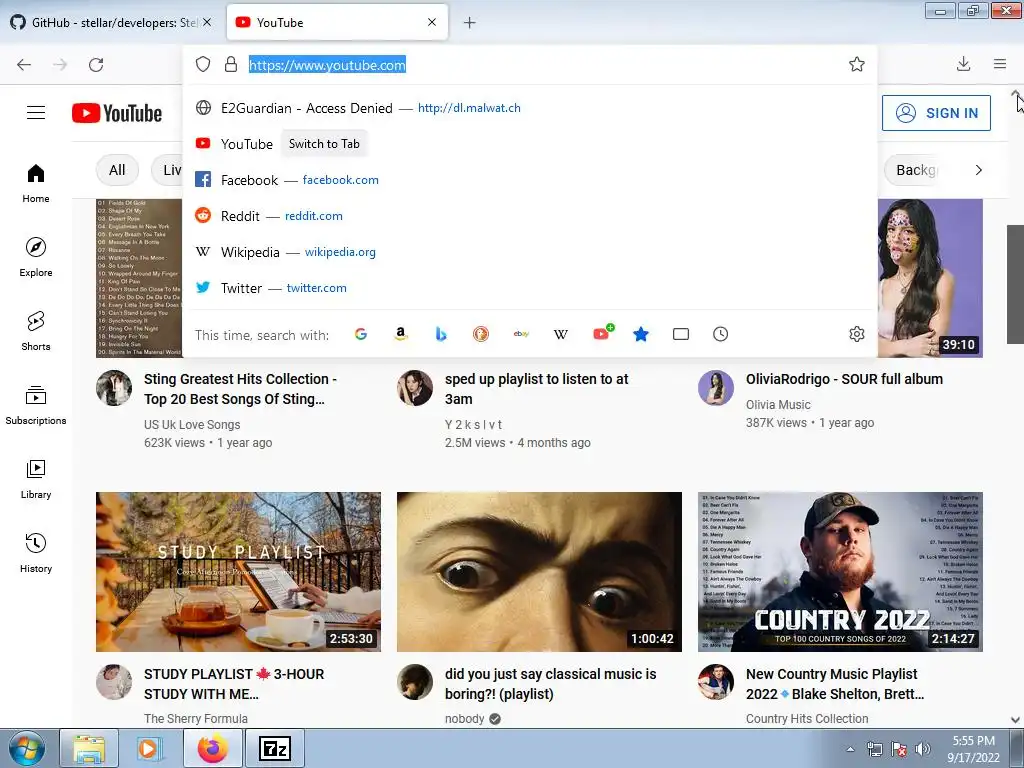Open Country Hits Collection channel
Image resolution: width=1024 pixels, height=768 pixels.
807,718
